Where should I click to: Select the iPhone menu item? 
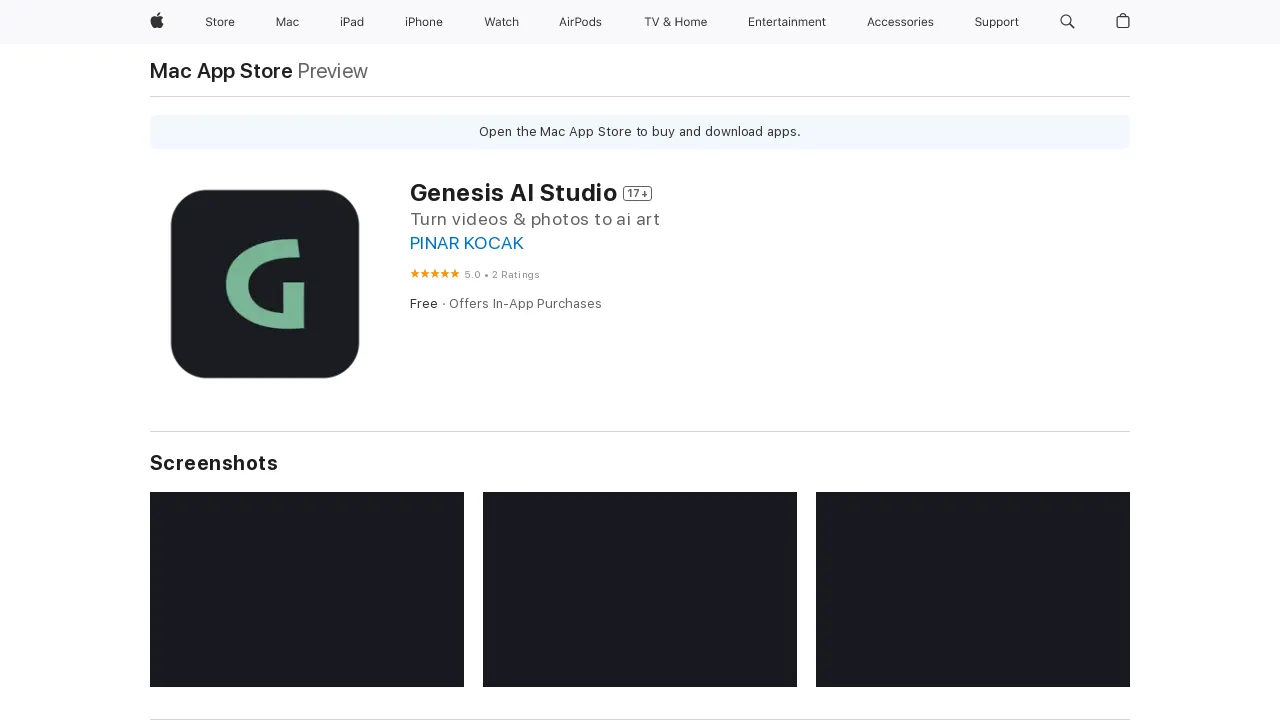coord(423,22)
